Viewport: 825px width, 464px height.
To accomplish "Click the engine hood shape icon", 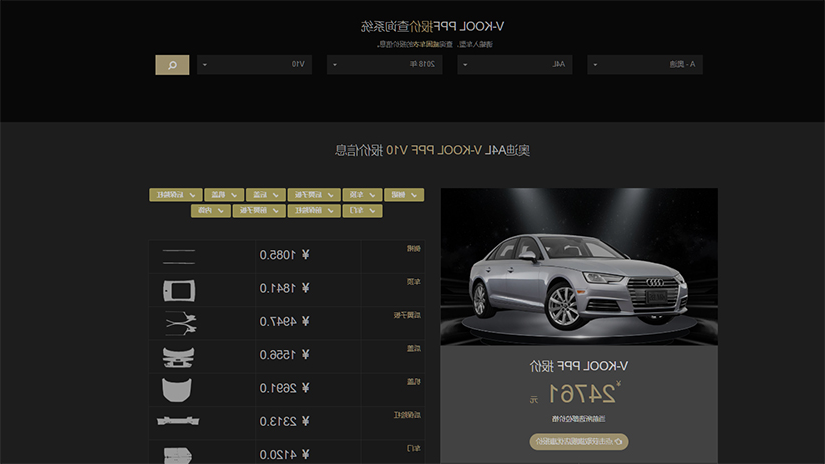I will click(x=177, y=390).
